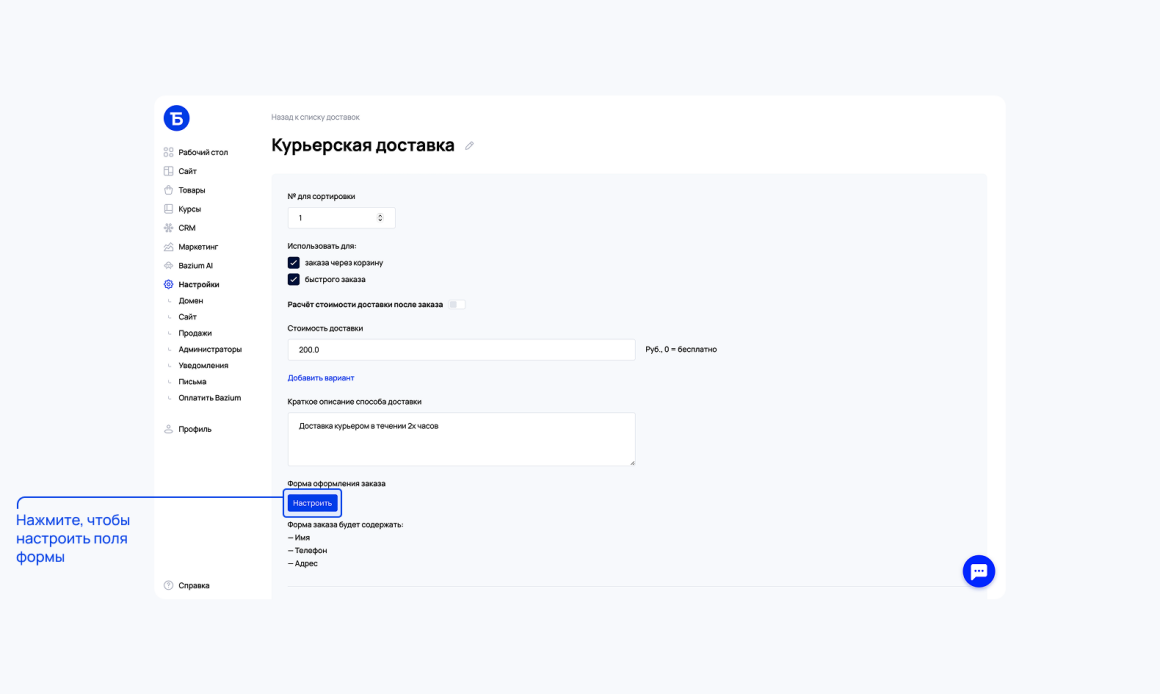Click the sort number stepper arrows
The height and width of the screenshot is (694, 1160).
point(380,218)
